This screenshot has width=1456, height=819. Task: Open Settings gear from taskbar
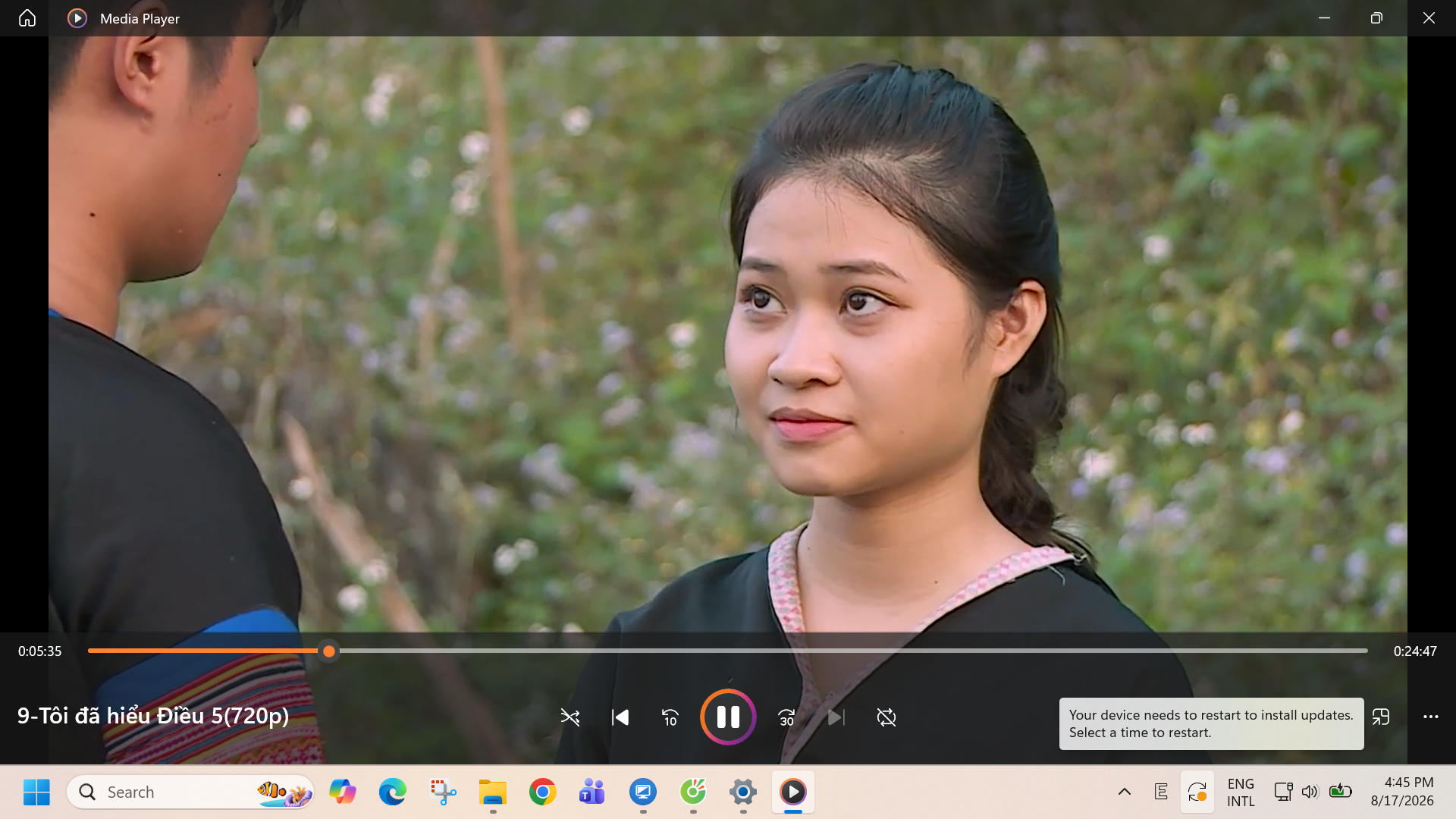pyautogui.click(x=743, y=792)
